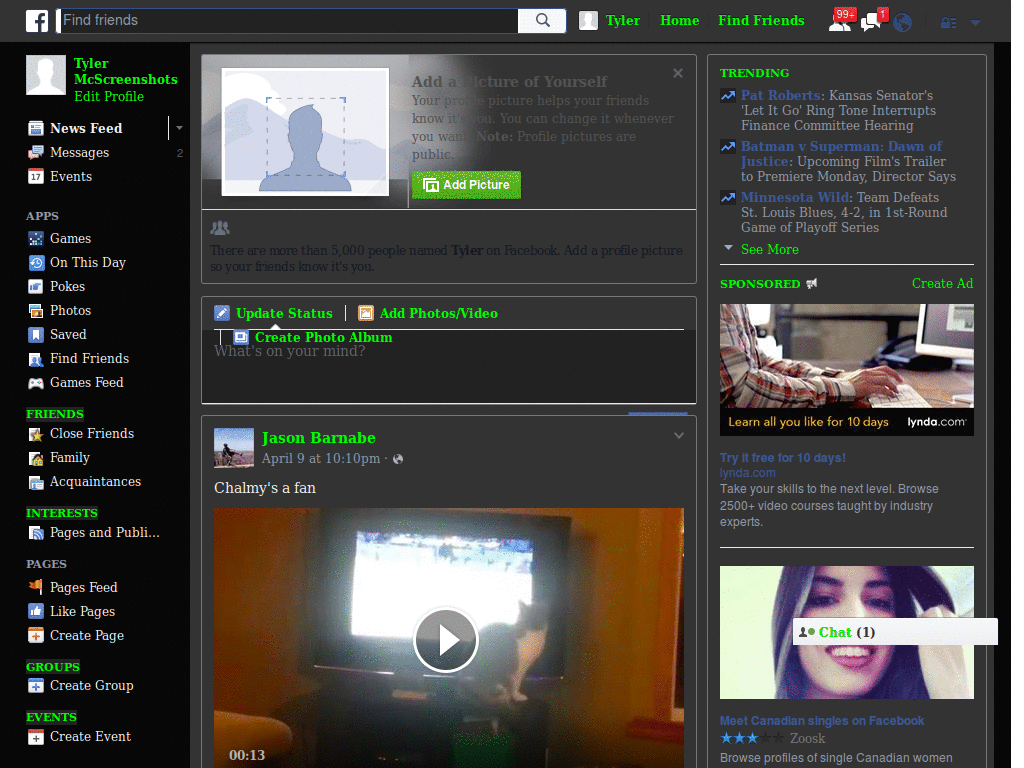Open the globe notifications icon

(902, 21)
